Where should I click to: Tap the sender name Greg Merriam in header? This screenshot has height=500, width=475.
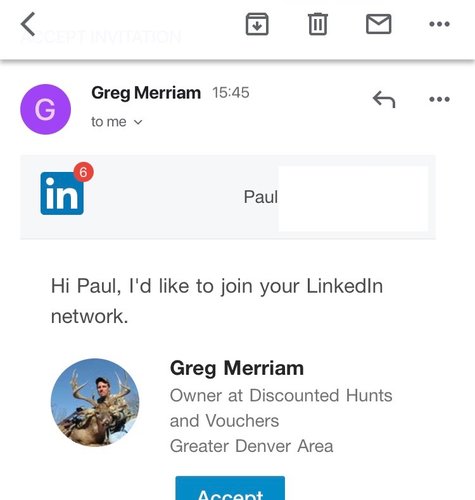coord(146,93)
